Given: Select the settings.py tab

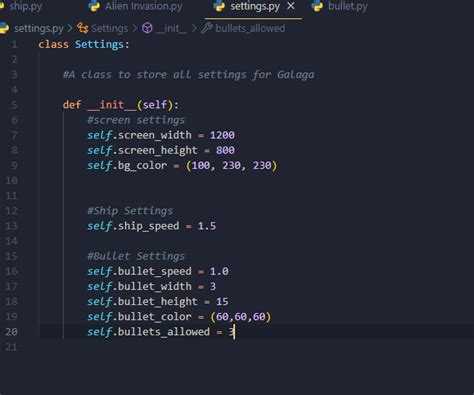Looking at the screenshot, I should click(255, 6).
